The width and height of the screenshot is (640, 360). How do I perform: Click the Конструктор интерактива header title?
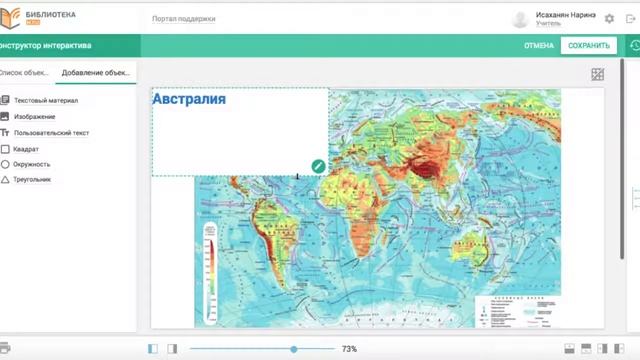(46, 45)
